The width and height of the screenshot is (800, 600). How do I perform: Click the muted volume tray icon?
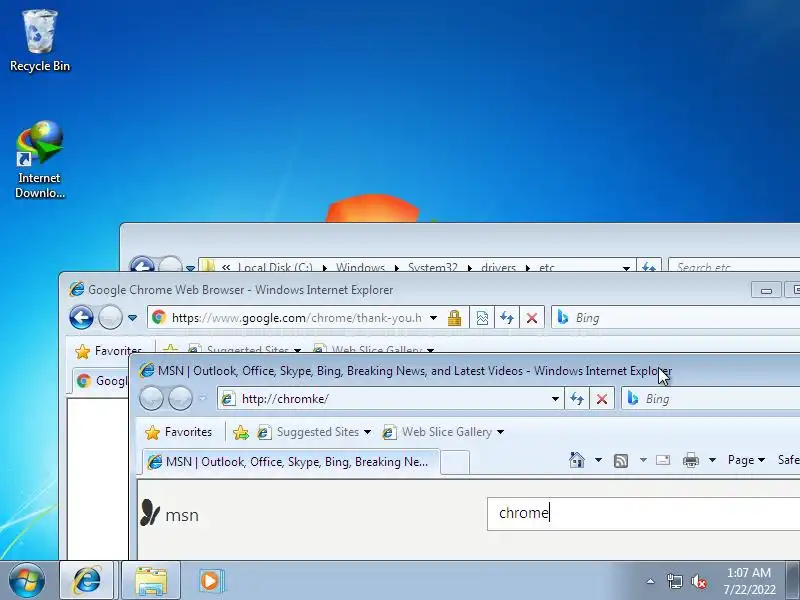coord(698,581)
